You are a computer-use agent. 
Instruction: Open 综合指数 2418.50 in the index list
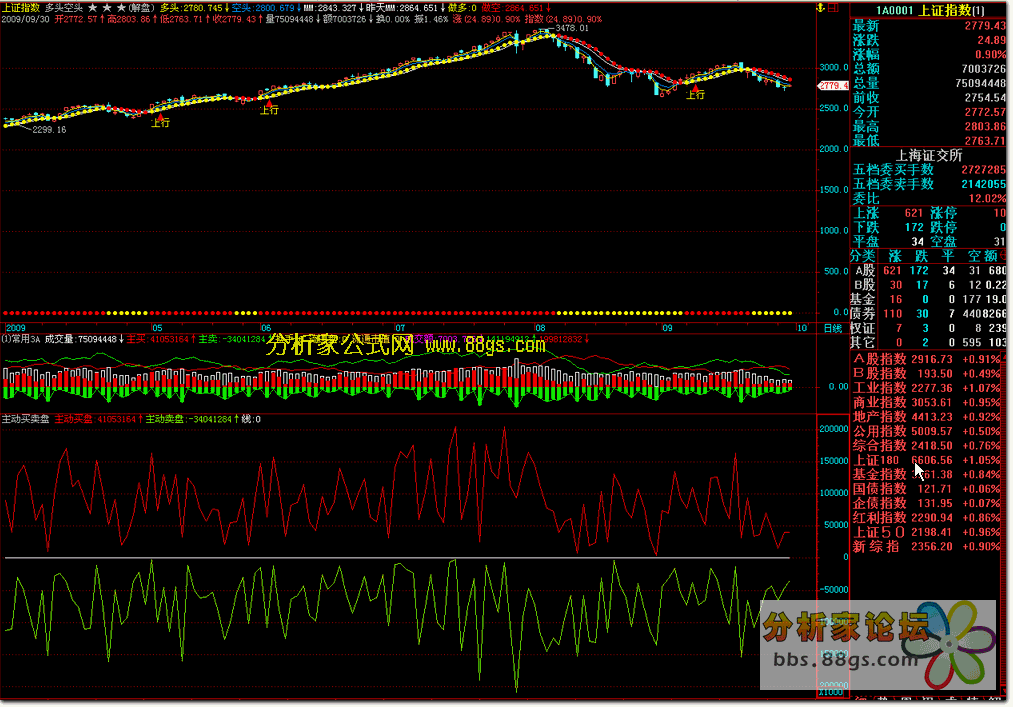[927, 445]
